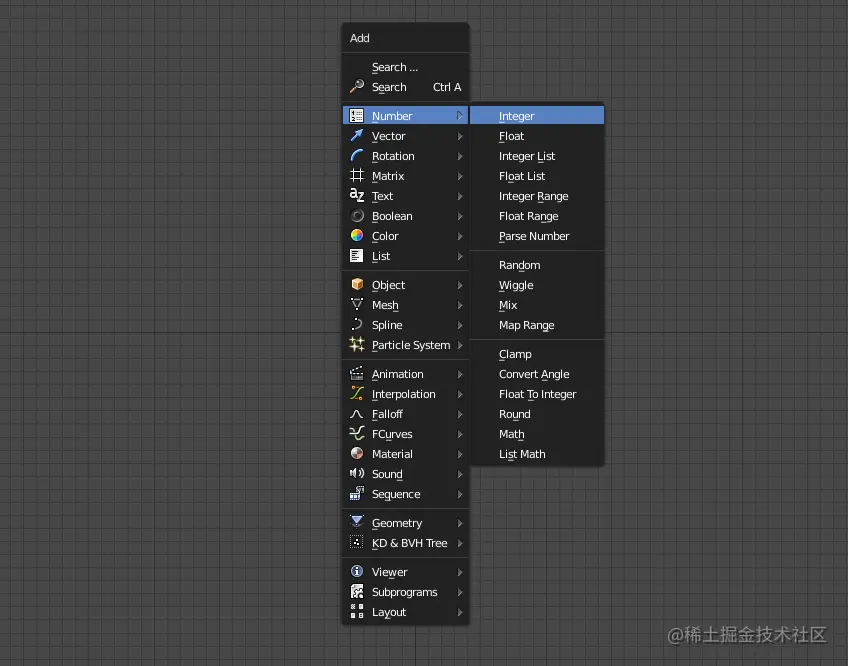Click the Number category icon
The height and width of the screenshot is (666, 848).
[356, 115]
